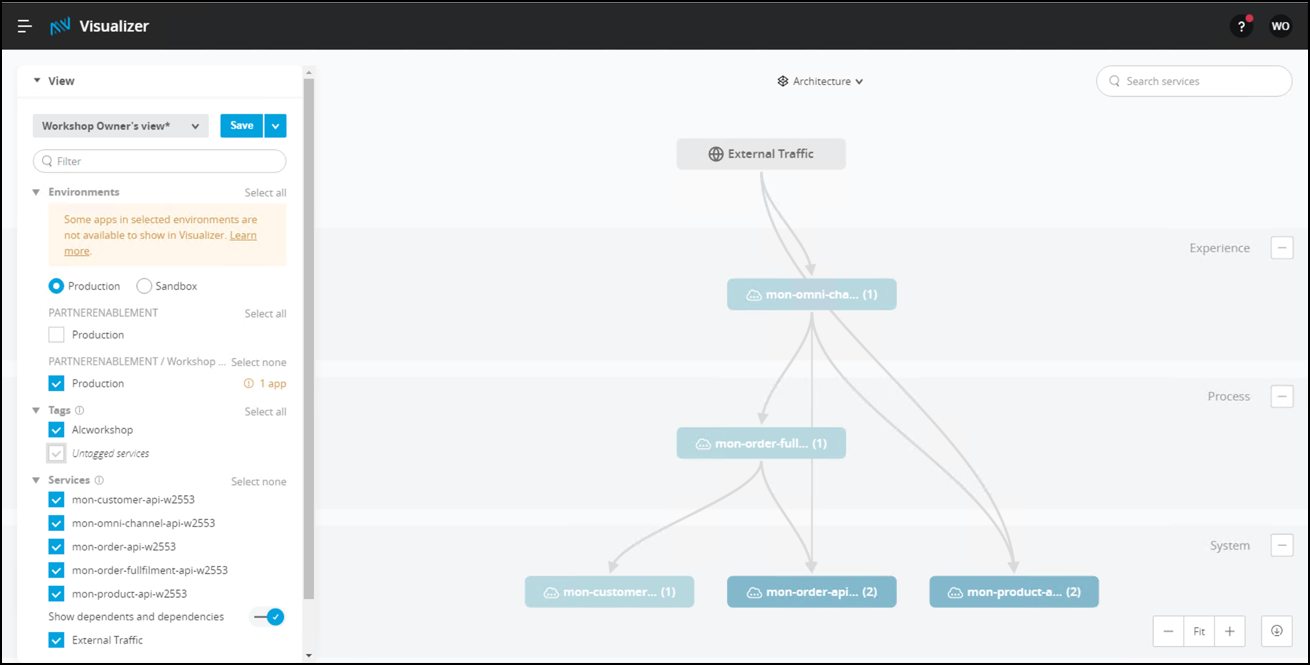Uncheck the Workshop Production checkbox
Viewport: 1310px width, 665px height.
click(x=57, y=383)
